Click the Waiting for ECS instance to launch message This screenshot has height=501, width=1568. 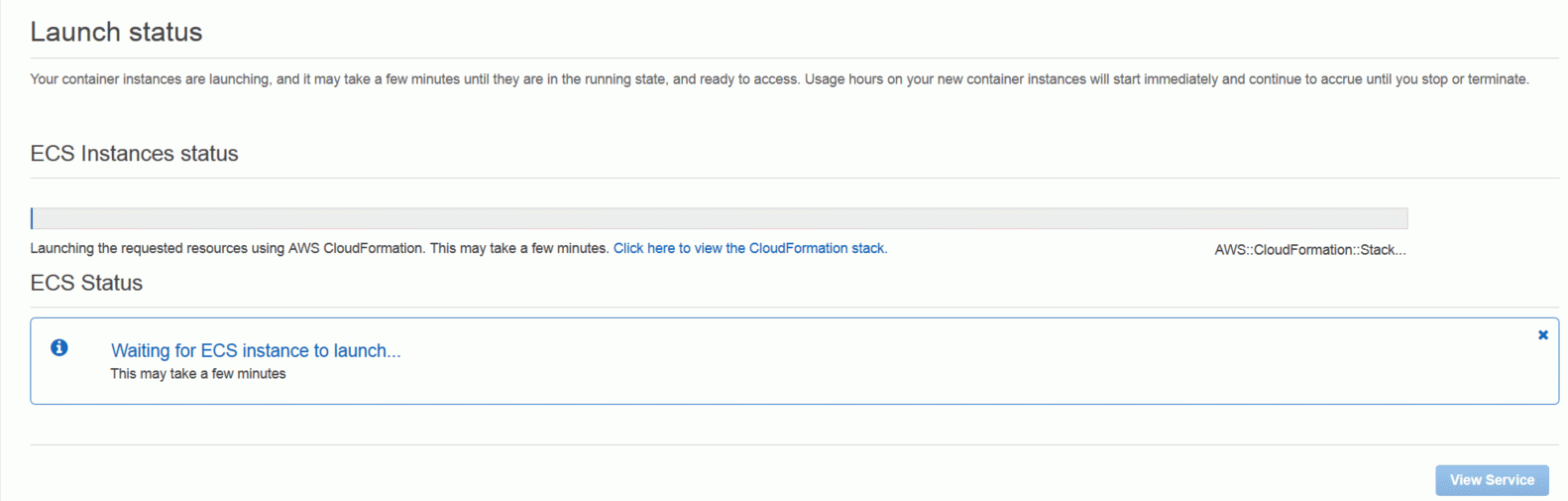pyautogui.click(x=256, y=350)
